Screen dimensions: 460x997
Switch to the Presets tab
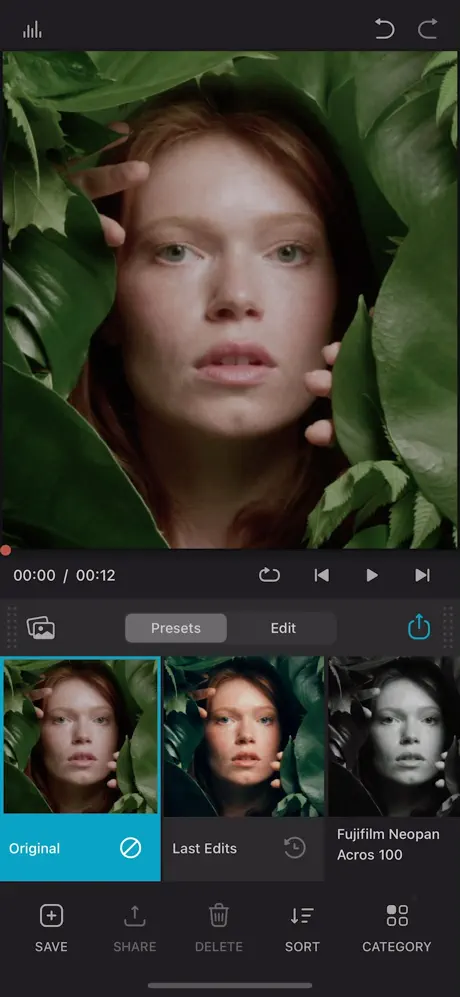[x=176, y=628]
